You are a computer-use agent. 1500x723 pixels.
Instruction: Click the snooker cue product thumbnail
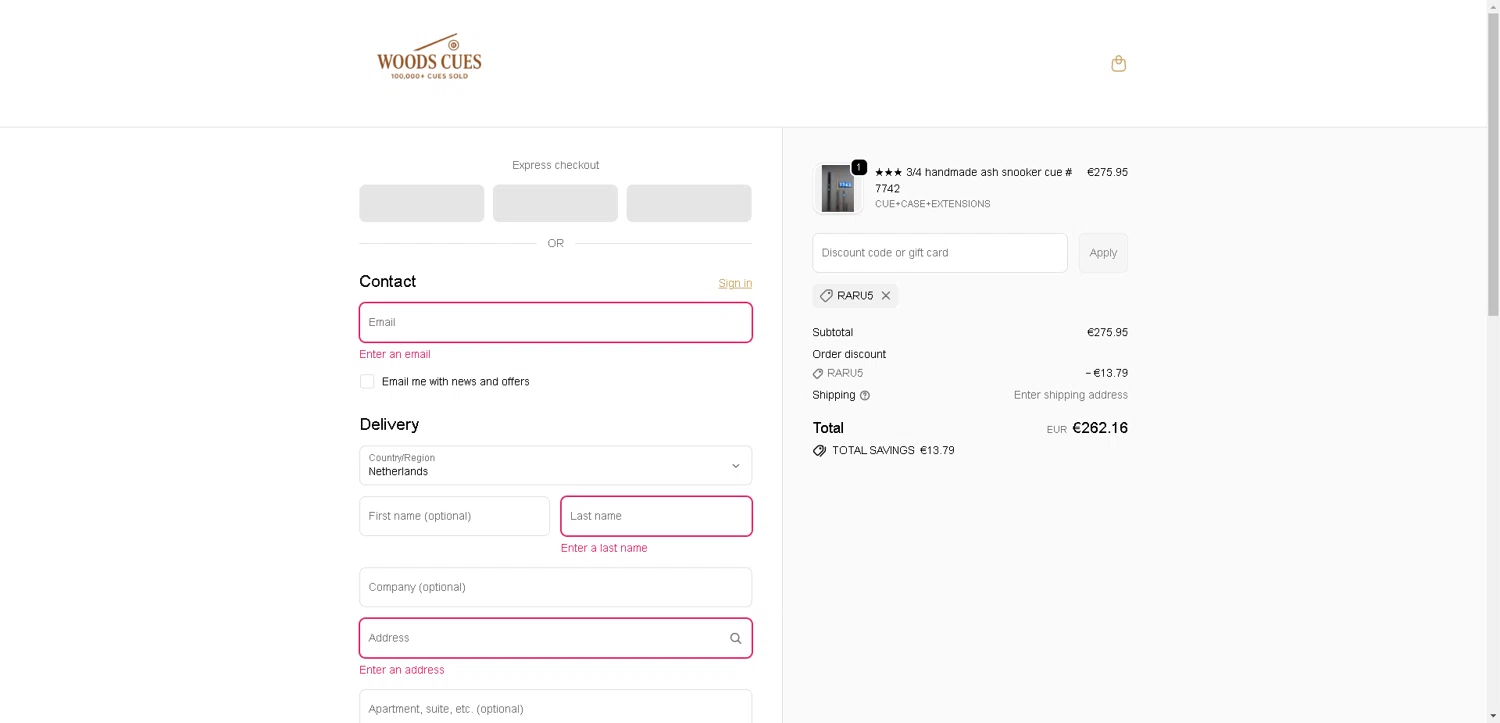[838, 188]
